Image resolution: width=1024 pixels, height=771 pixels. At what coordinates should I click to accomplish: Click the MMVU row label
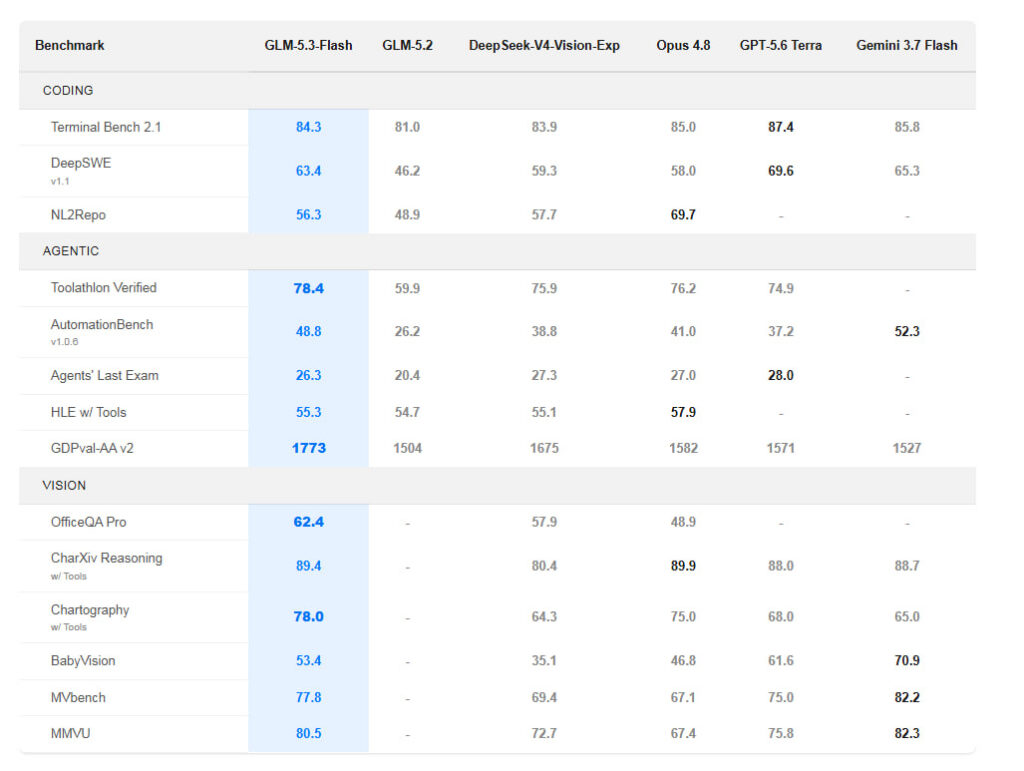[71, 734]
